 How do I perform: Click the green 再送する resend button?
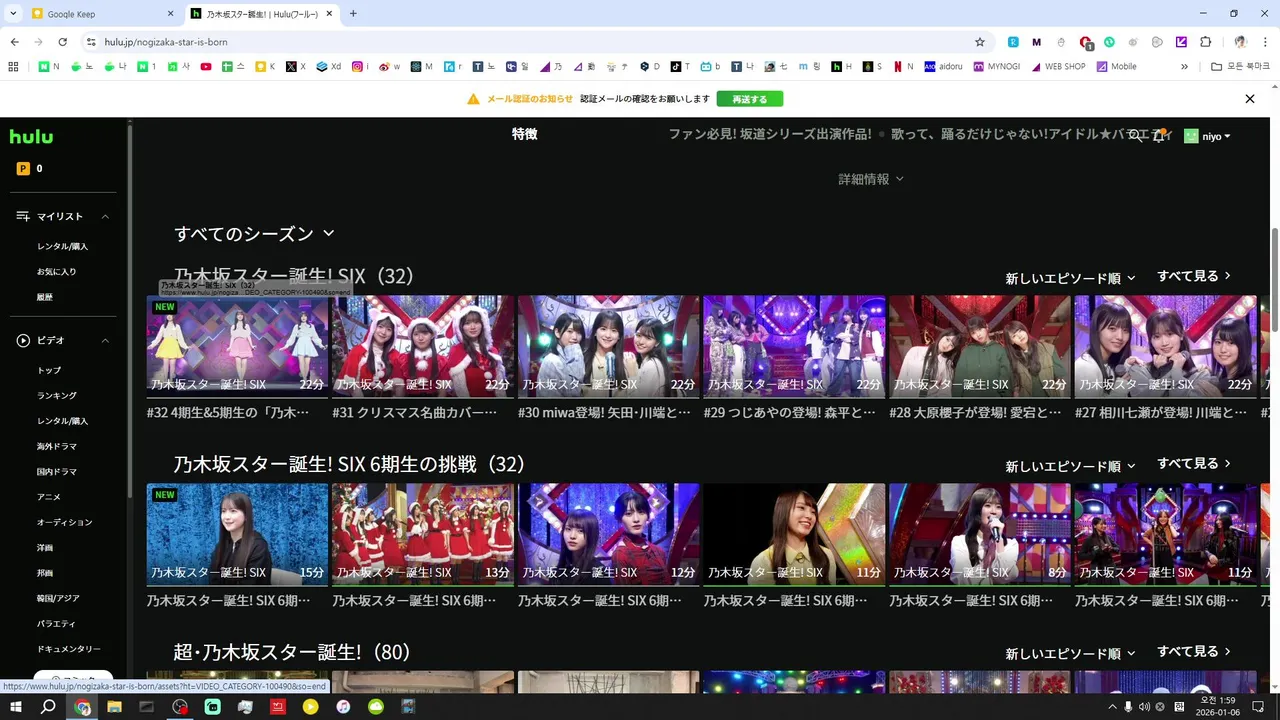[750, 99]
